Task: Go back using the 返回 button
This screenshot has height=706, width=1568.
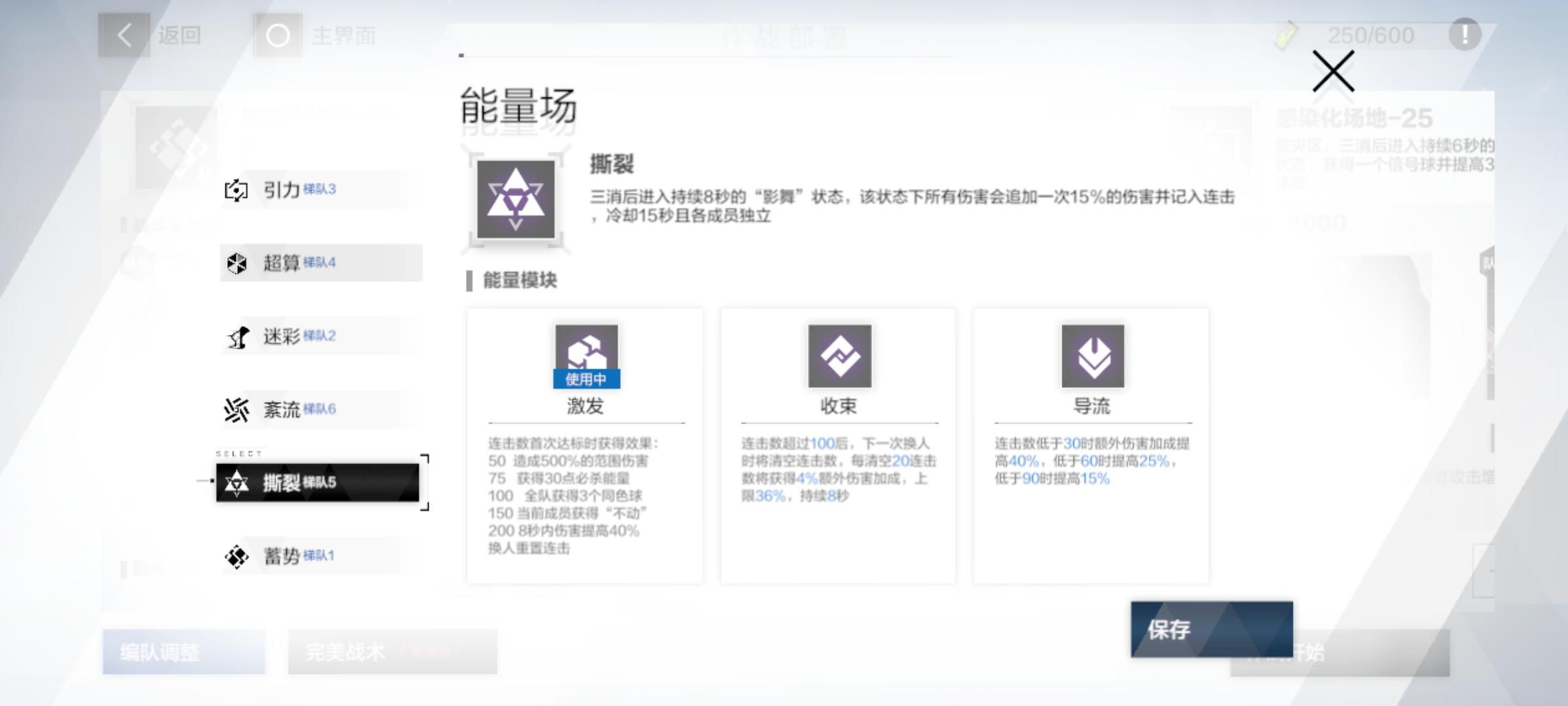Action: pyautogui.click(x=150, y=35)
